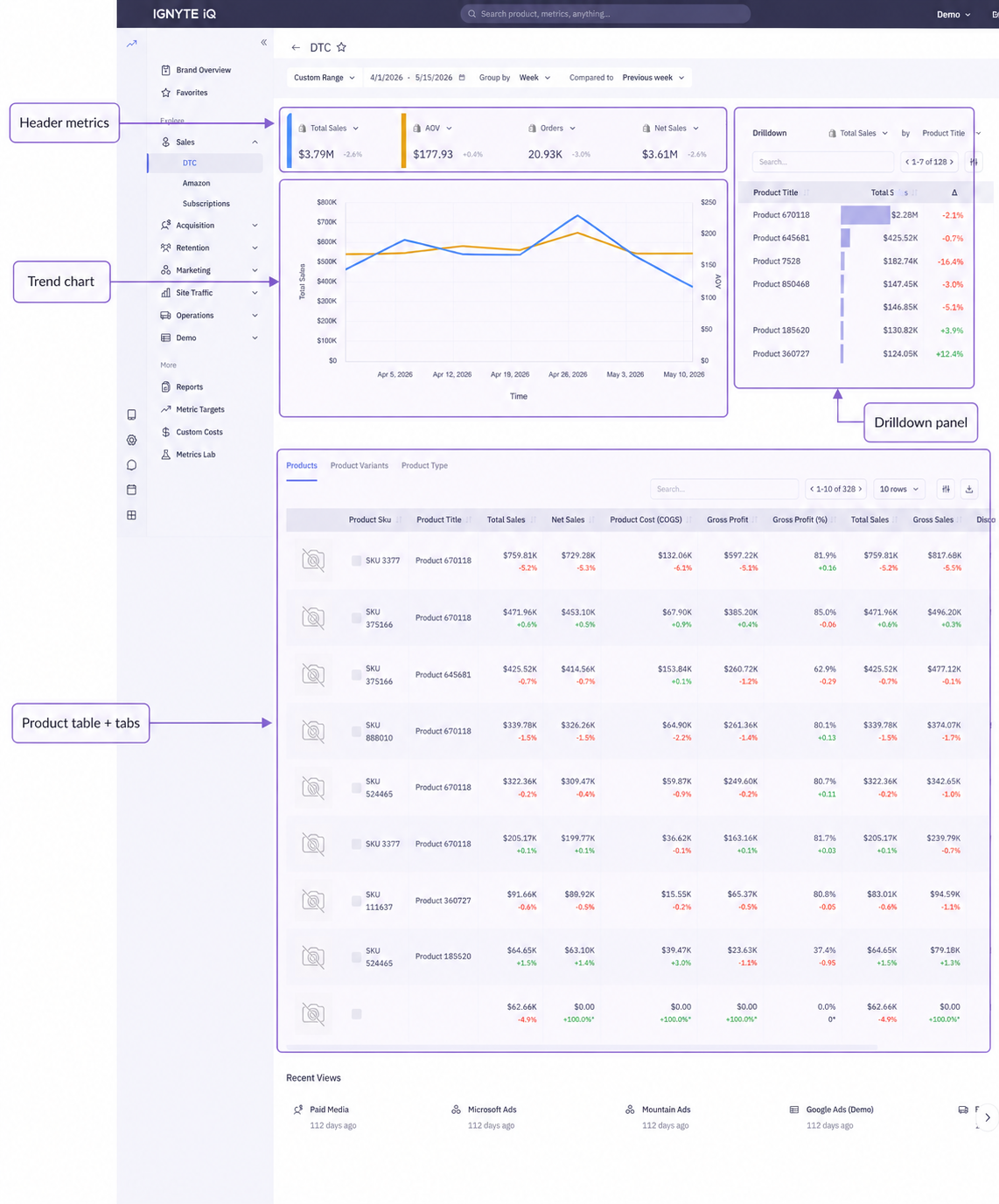Click the product table Search field
The image size is (999, 1204).
723,489
